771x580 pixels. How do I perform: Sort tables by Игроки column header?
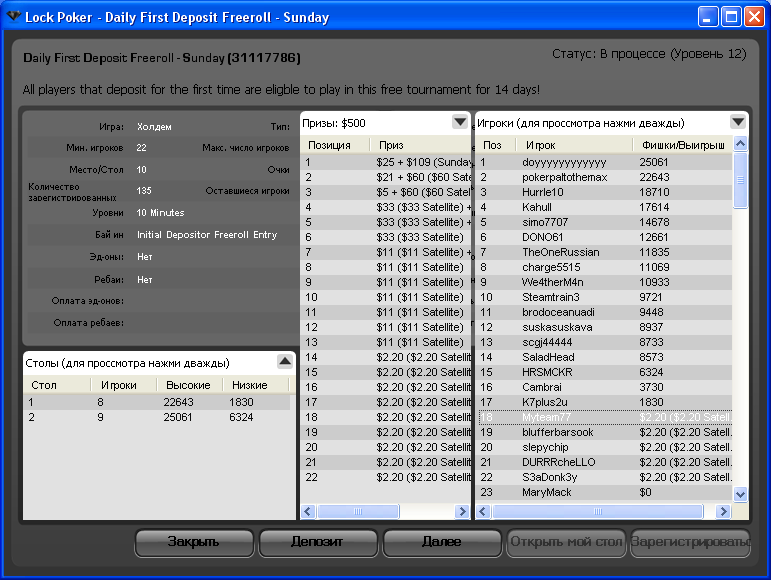pyautogui.click(x=123, y=385)
